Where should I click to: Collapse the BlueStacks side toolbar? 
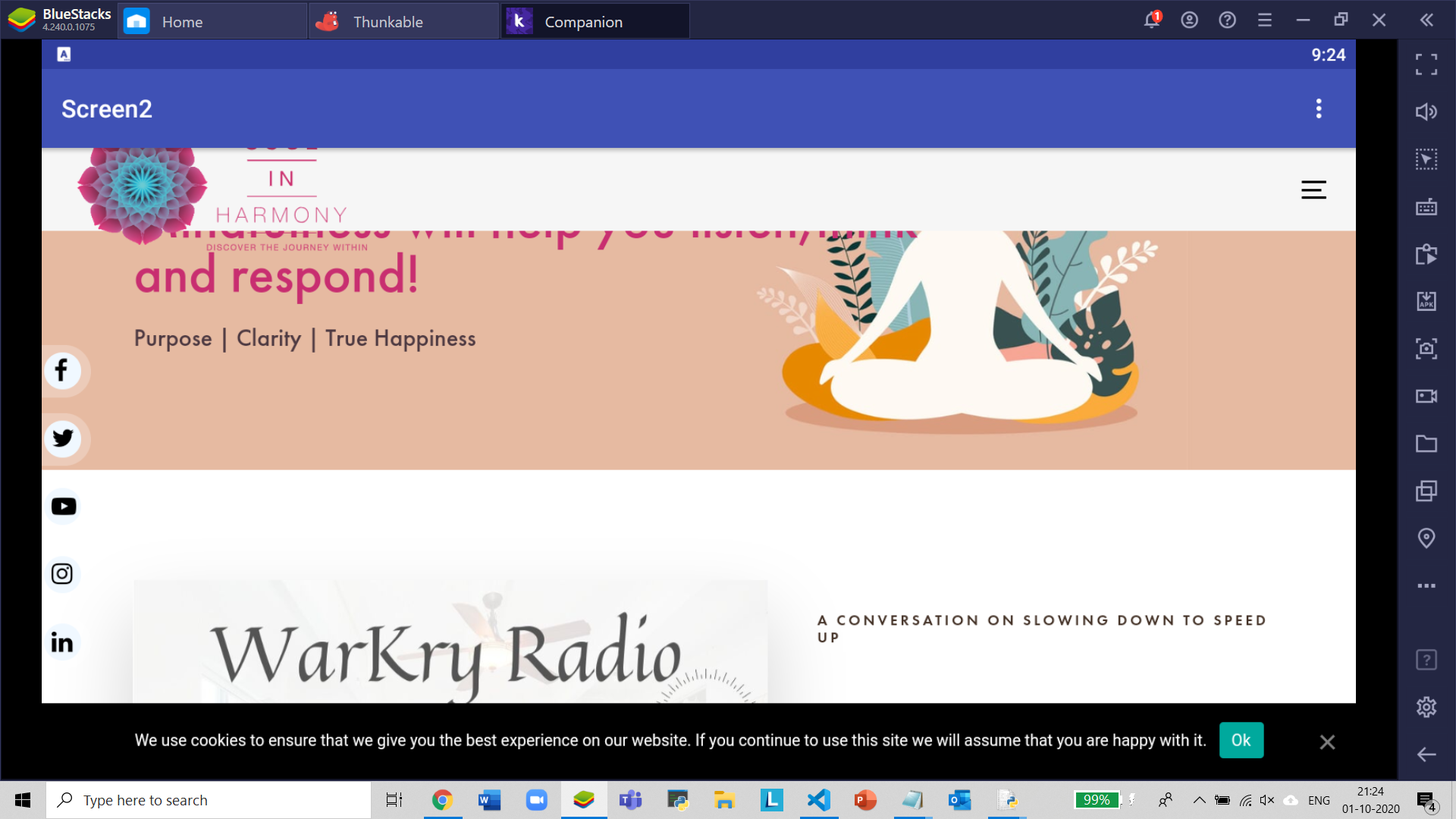(x=1426, y=20)
